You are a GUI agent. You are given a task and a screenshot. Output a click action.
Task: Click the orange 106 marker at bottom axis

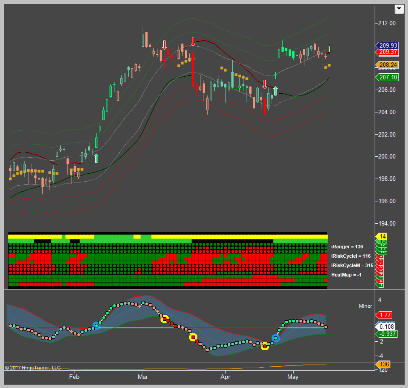383,364
